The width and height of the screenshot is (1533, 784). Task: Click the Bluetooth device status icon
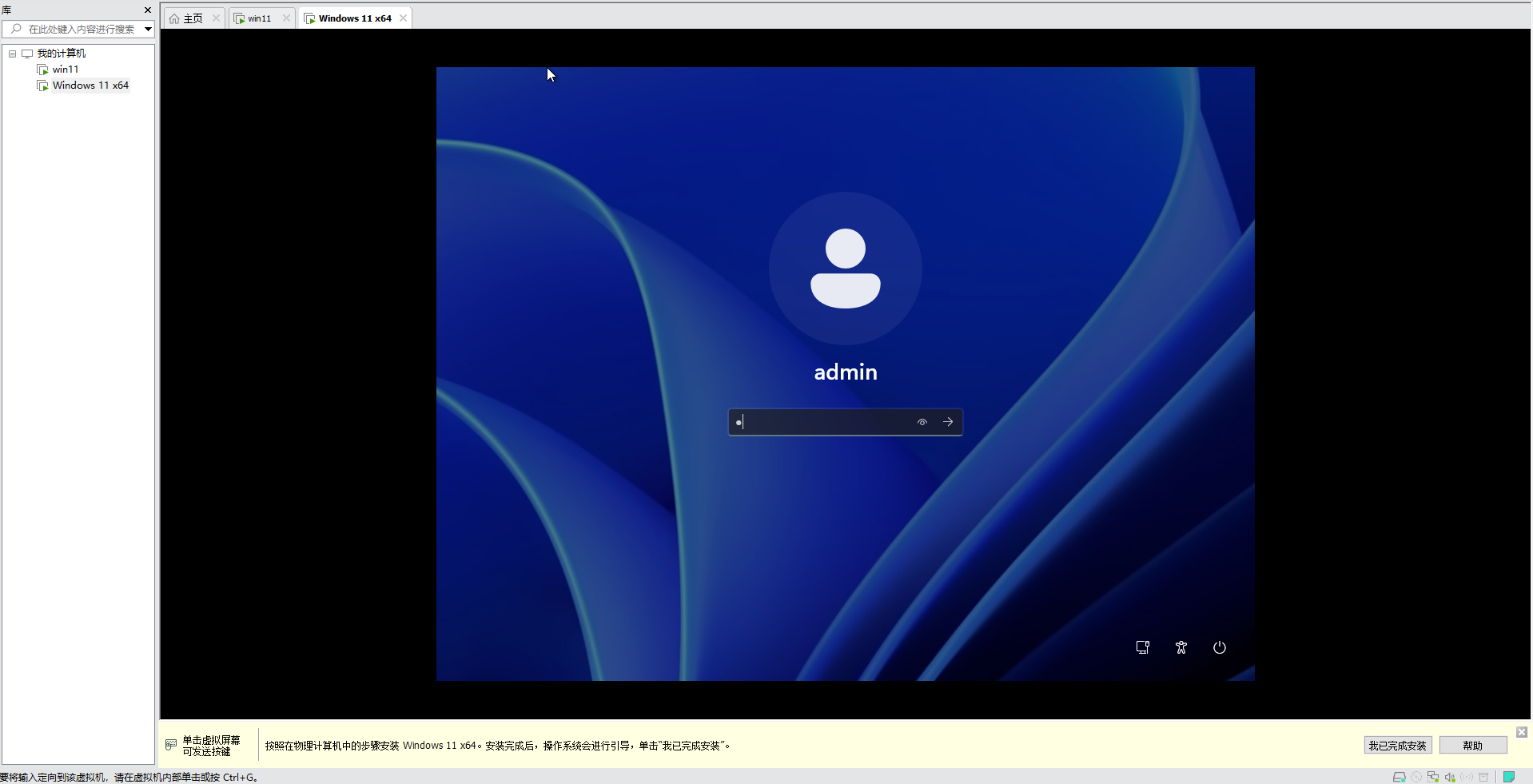1467,777
